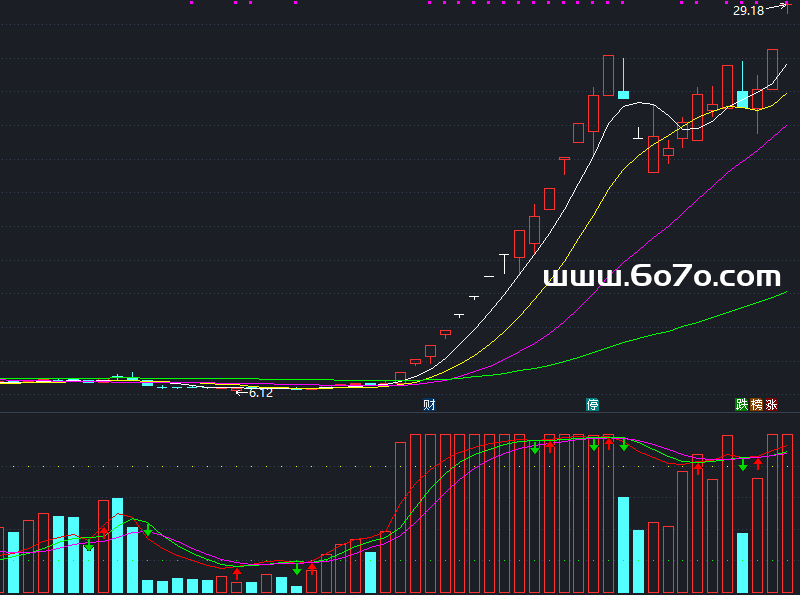800x595 pixels.
Task: Click the first magenta dot at the top edge
Action: pos(190,3)
